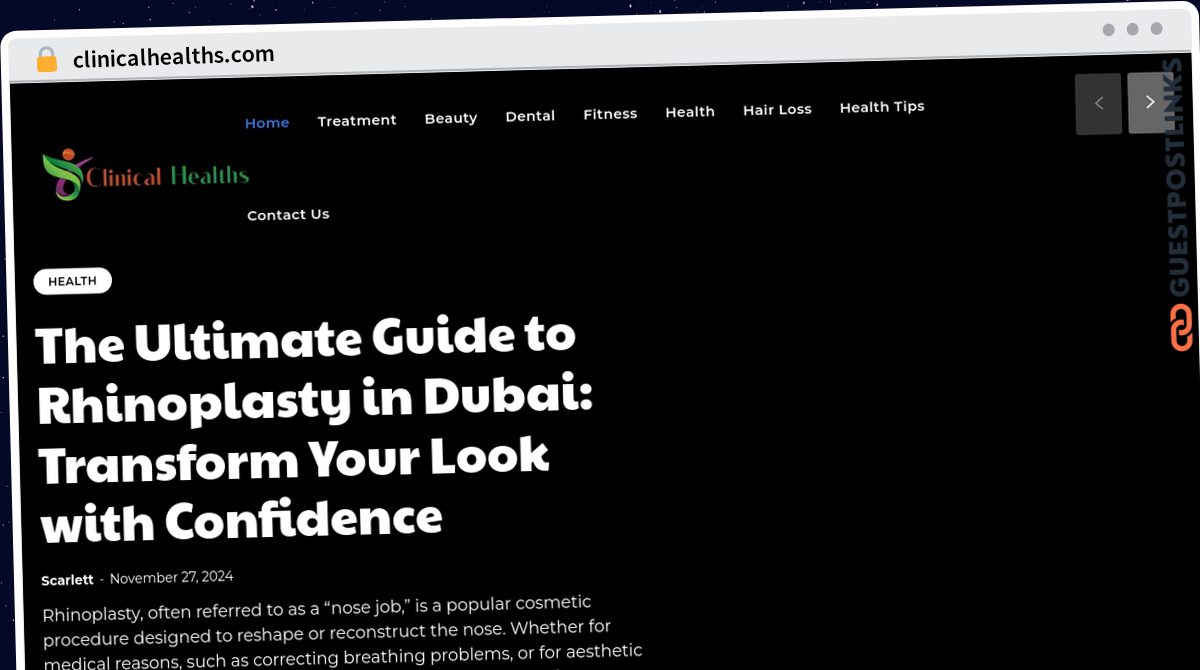Open the Hair Loss category
This screenshot has height=670, width=1200.
click(x=777, y=109)
